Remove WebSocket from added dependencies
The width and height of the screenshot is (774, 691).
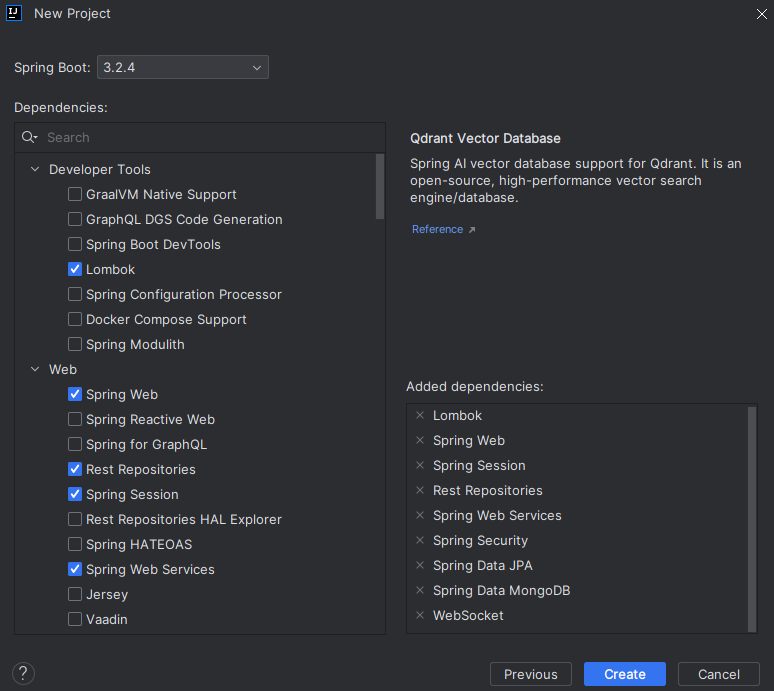pos(420,616)
